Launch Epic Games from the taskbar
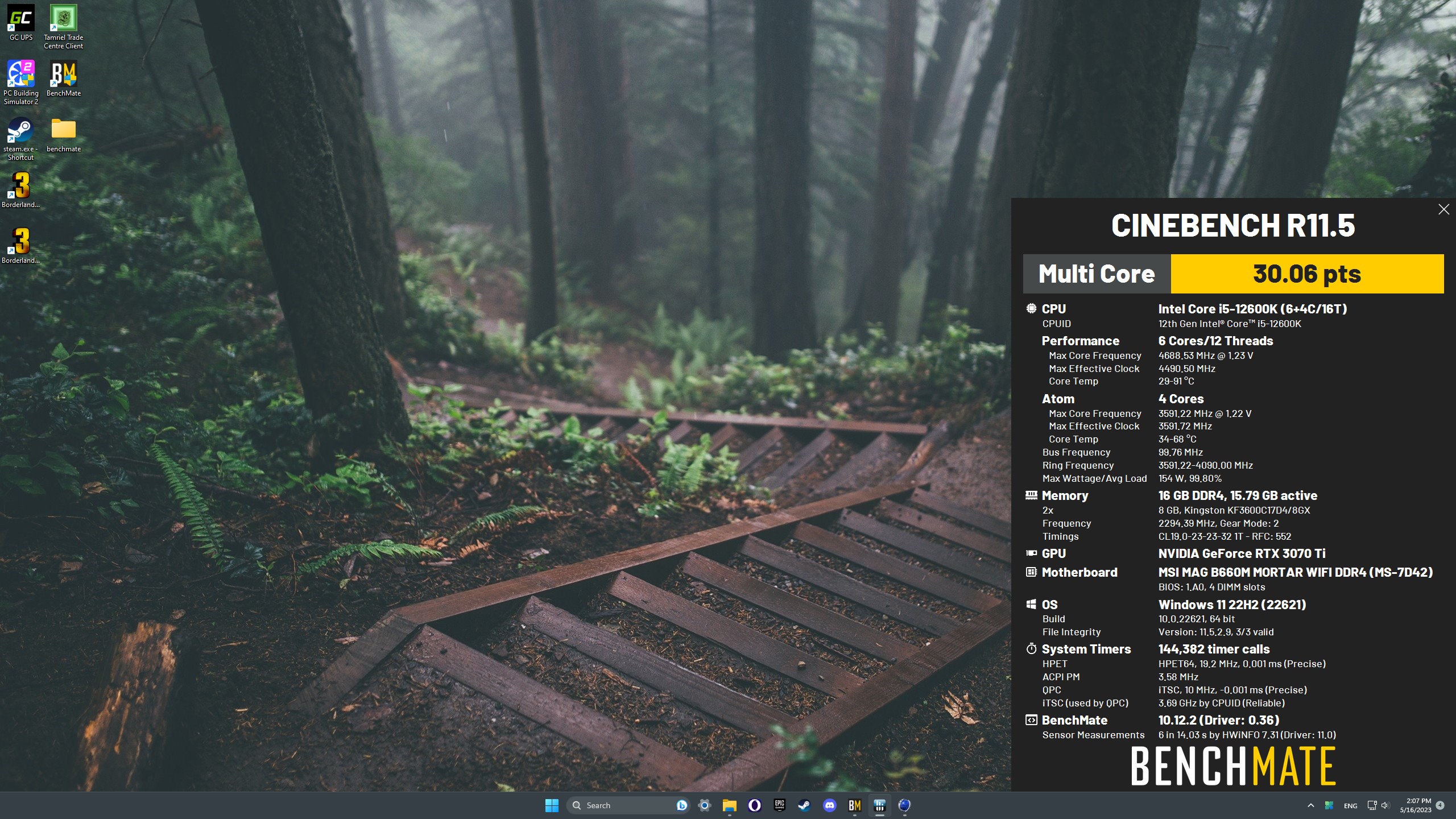Screen dimensions: 1456x819 [780, 805]
